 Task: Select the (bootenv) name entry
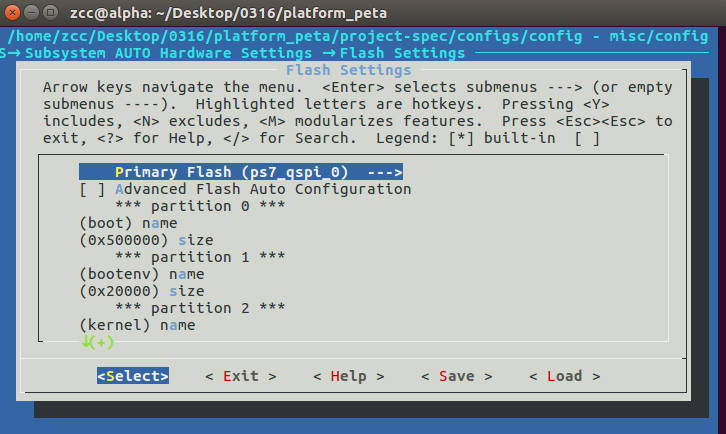click(142, 274)
